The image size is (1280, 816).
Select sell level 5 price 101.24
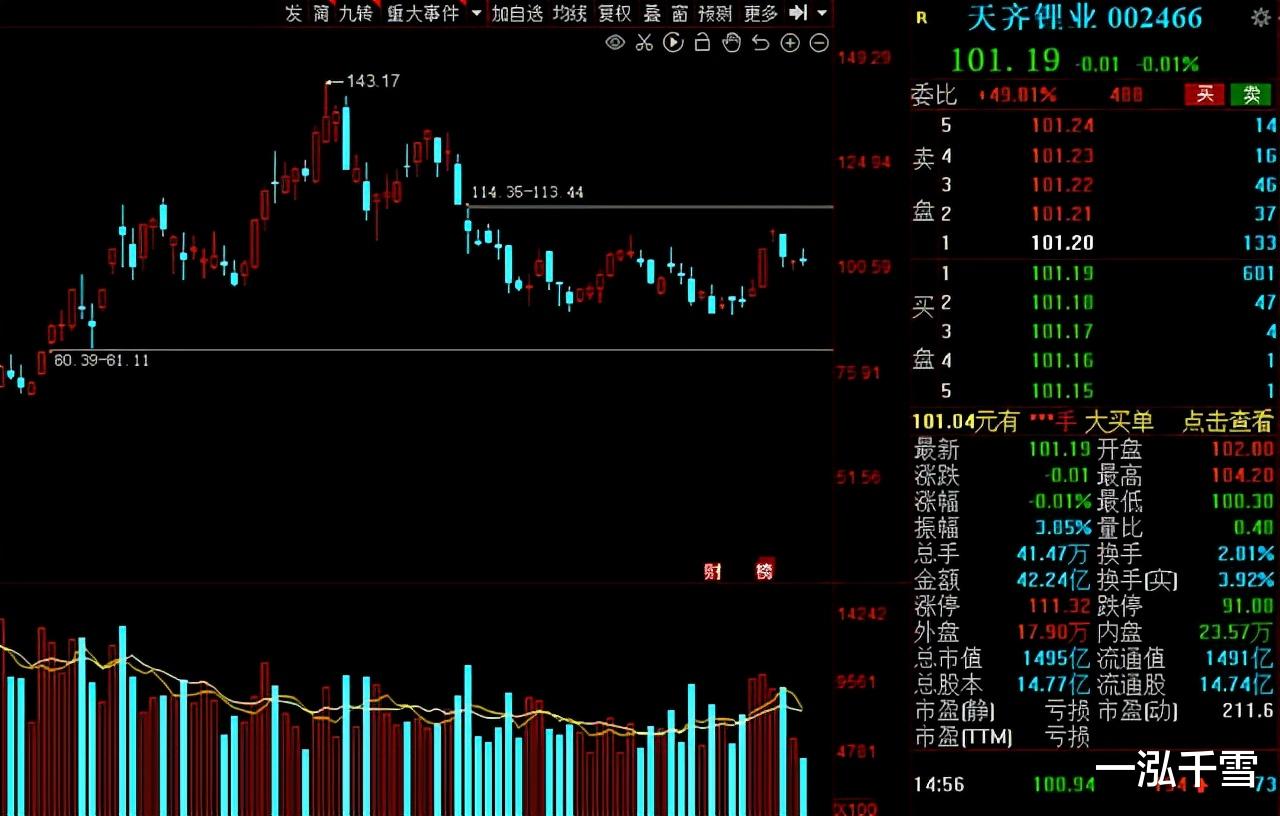[1062, 126]
